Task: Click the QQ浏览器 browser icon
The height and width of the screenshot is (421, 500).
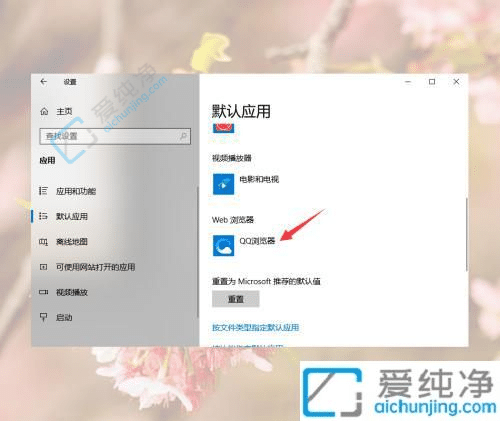Action: 223,245
